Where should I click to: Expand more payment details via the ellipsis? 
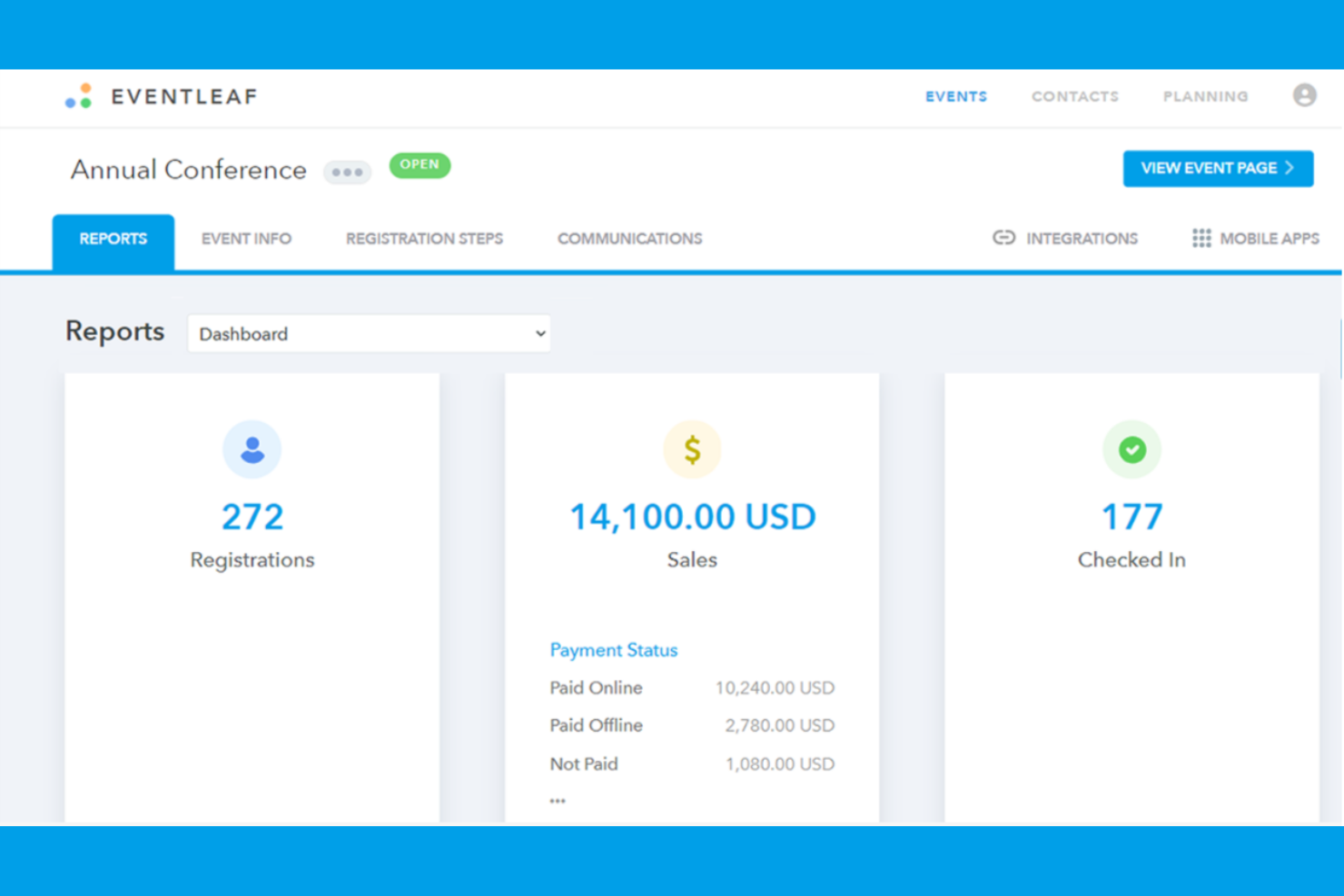557,798
